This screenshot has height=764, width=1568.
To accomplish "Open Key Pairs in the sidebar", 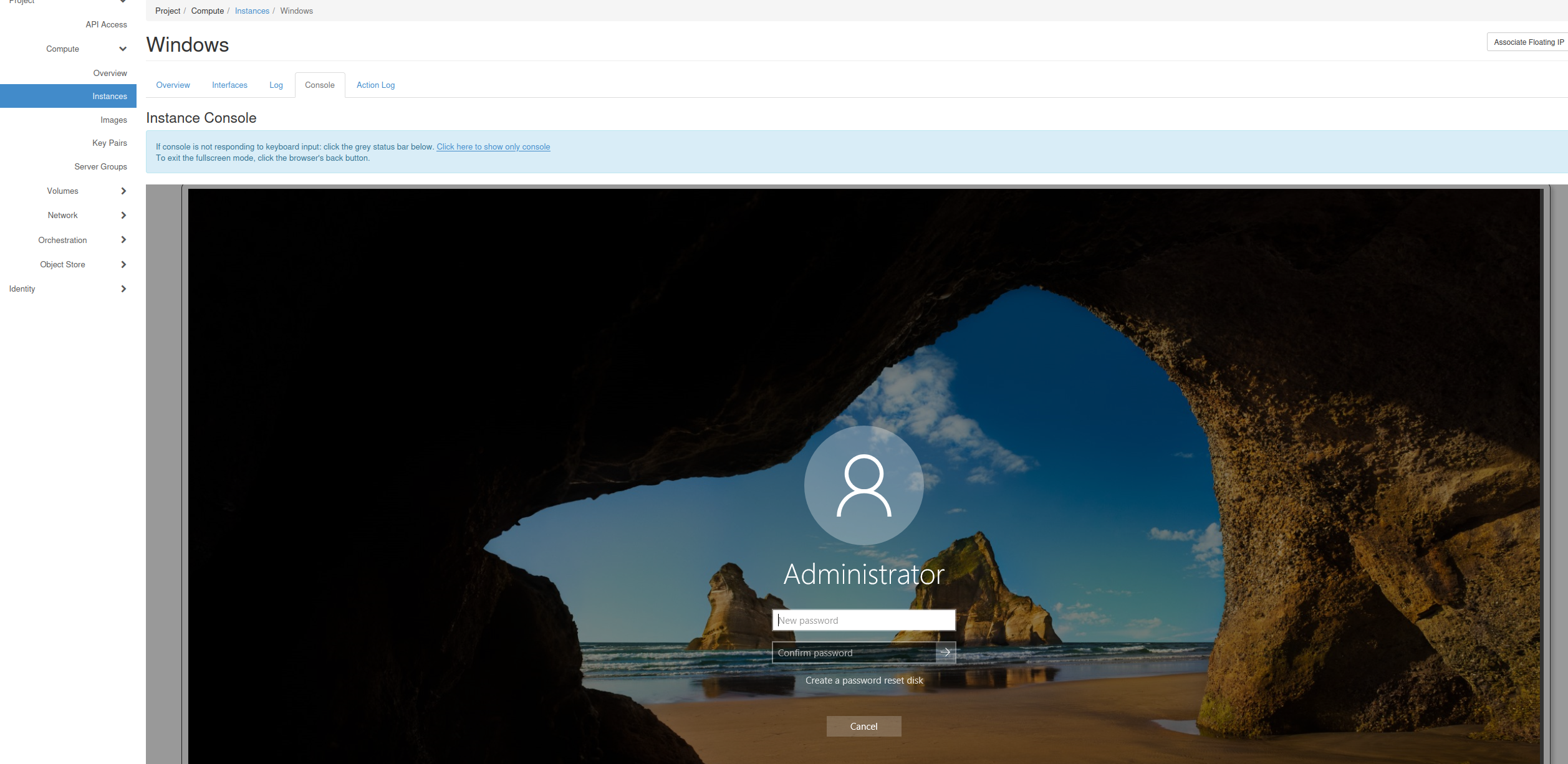I will 109,143.
